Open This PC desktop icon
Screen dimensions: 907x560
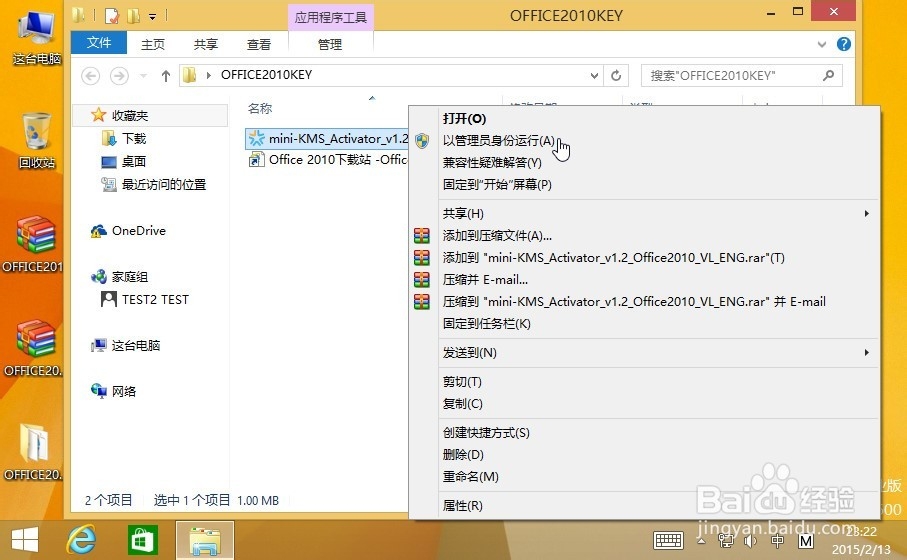[x=36, y=38]
